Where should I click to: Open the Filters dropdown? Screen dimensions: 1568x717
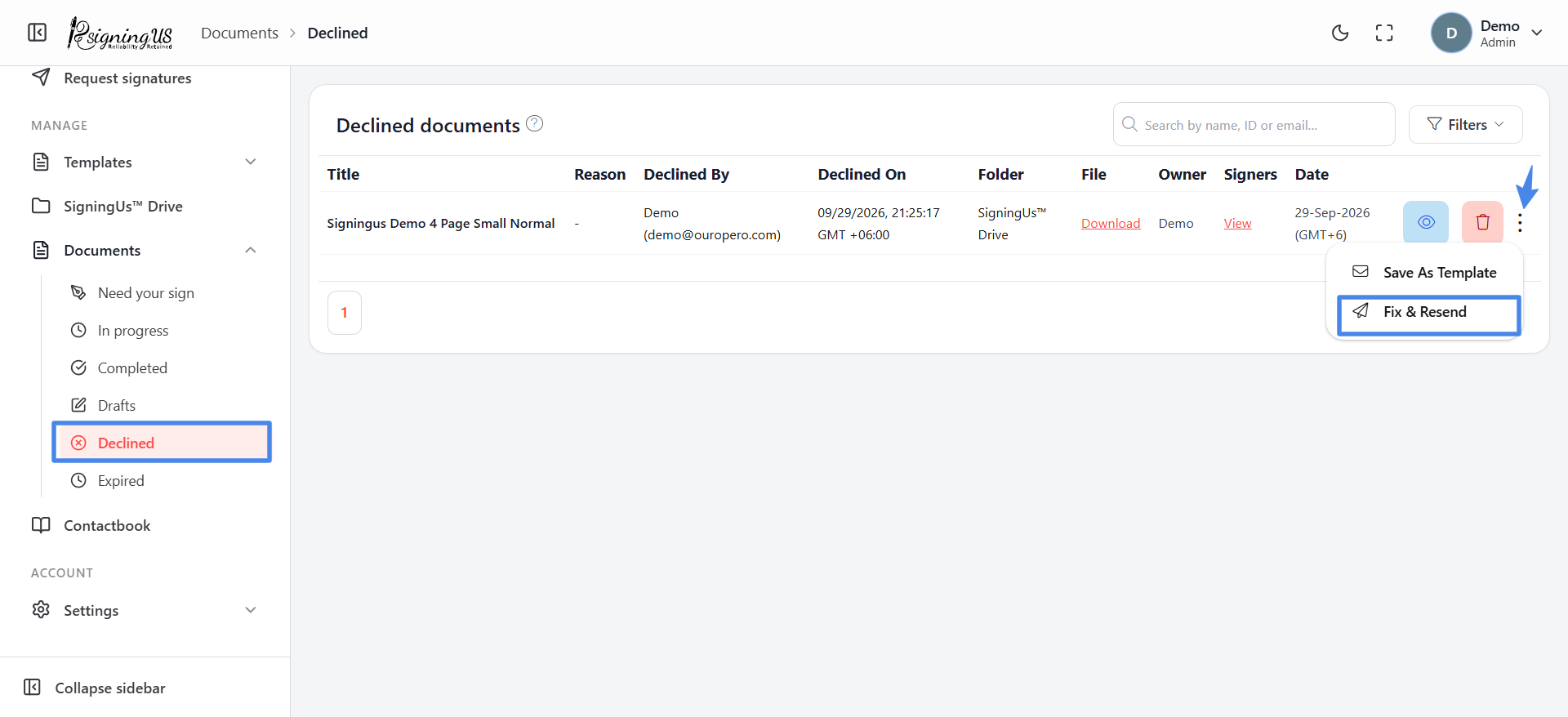[1465, 124]
